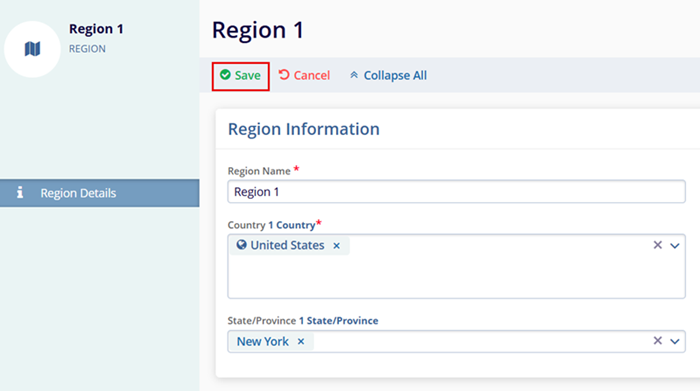Click the globe icon on United States tag

[x=242, y=245]
